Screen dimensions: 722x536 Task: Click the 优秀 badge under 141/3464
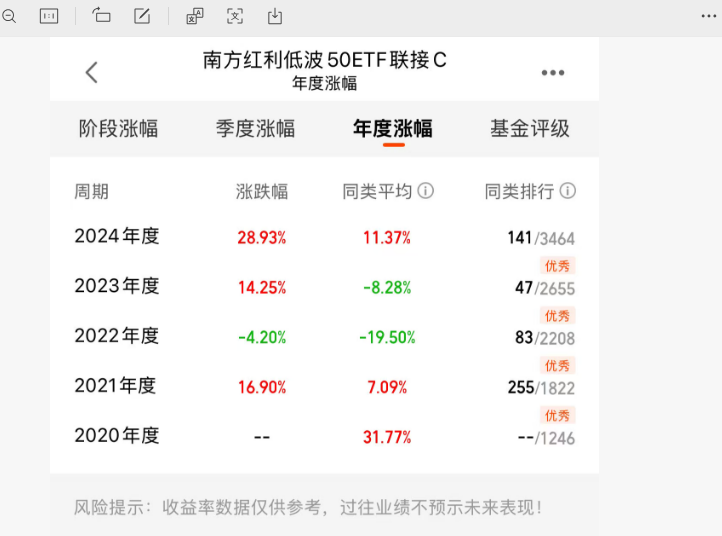(x=557, y=266)
